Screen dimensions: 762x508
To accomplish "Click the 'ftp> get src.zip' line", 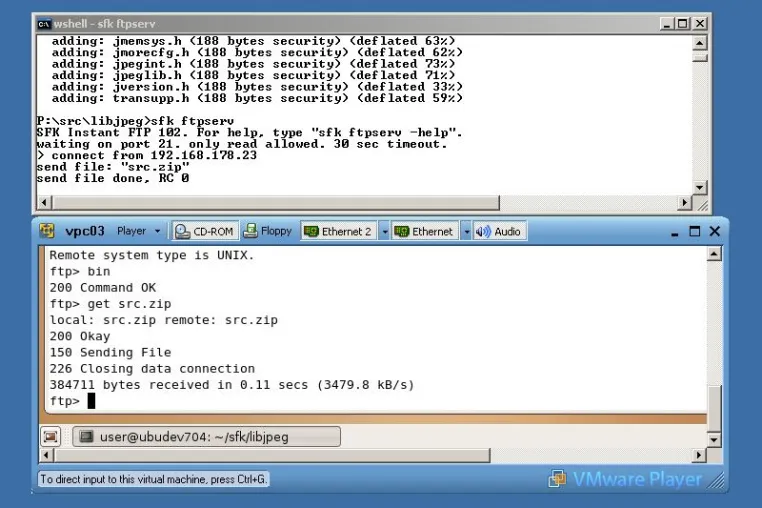I will 110,304.
